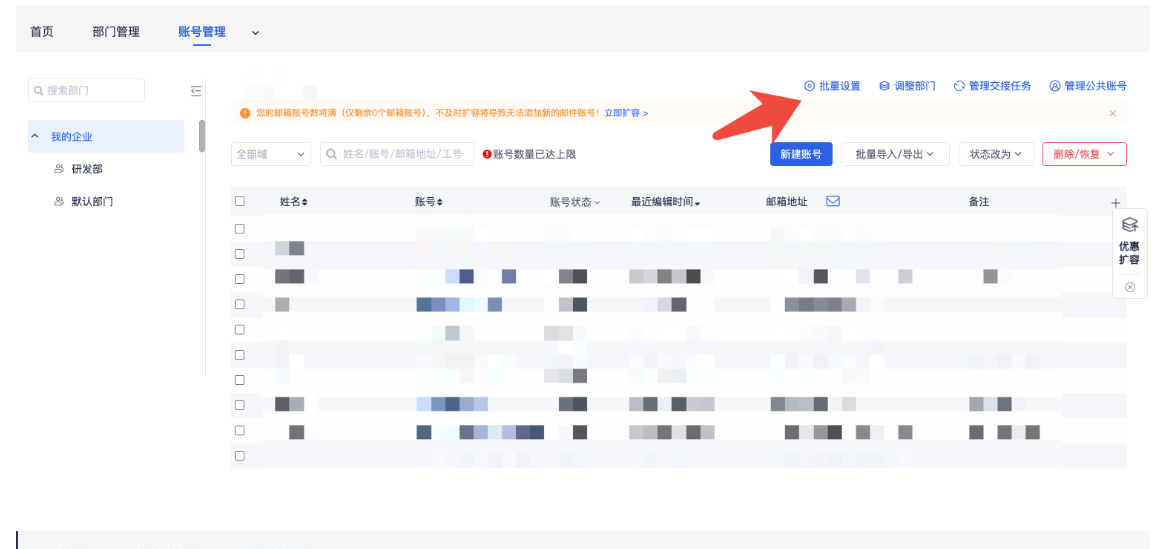
Task: Open the 优惠扩容 promotion widget
Action: point(1129,241)
